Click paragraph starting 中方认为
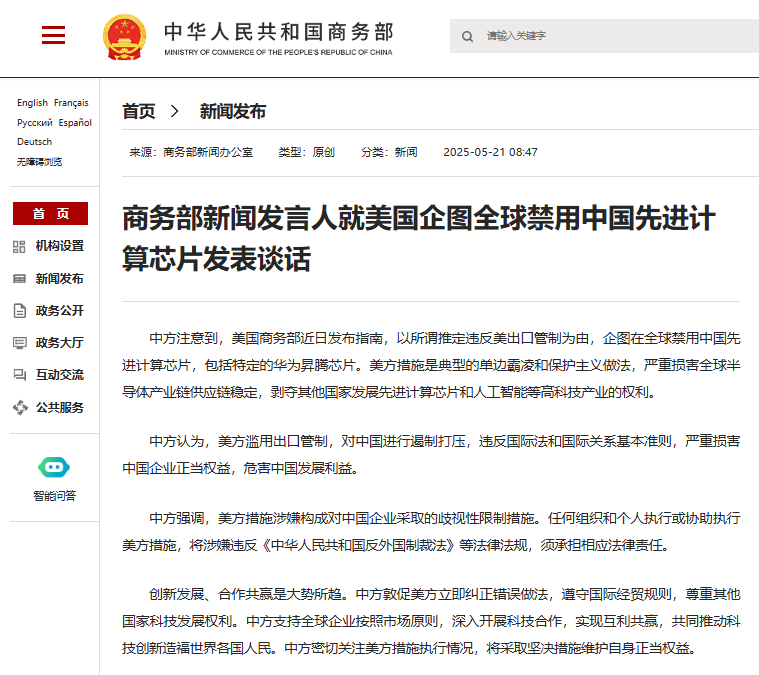This screenshot has width=759, height=675. click(431, 455)
